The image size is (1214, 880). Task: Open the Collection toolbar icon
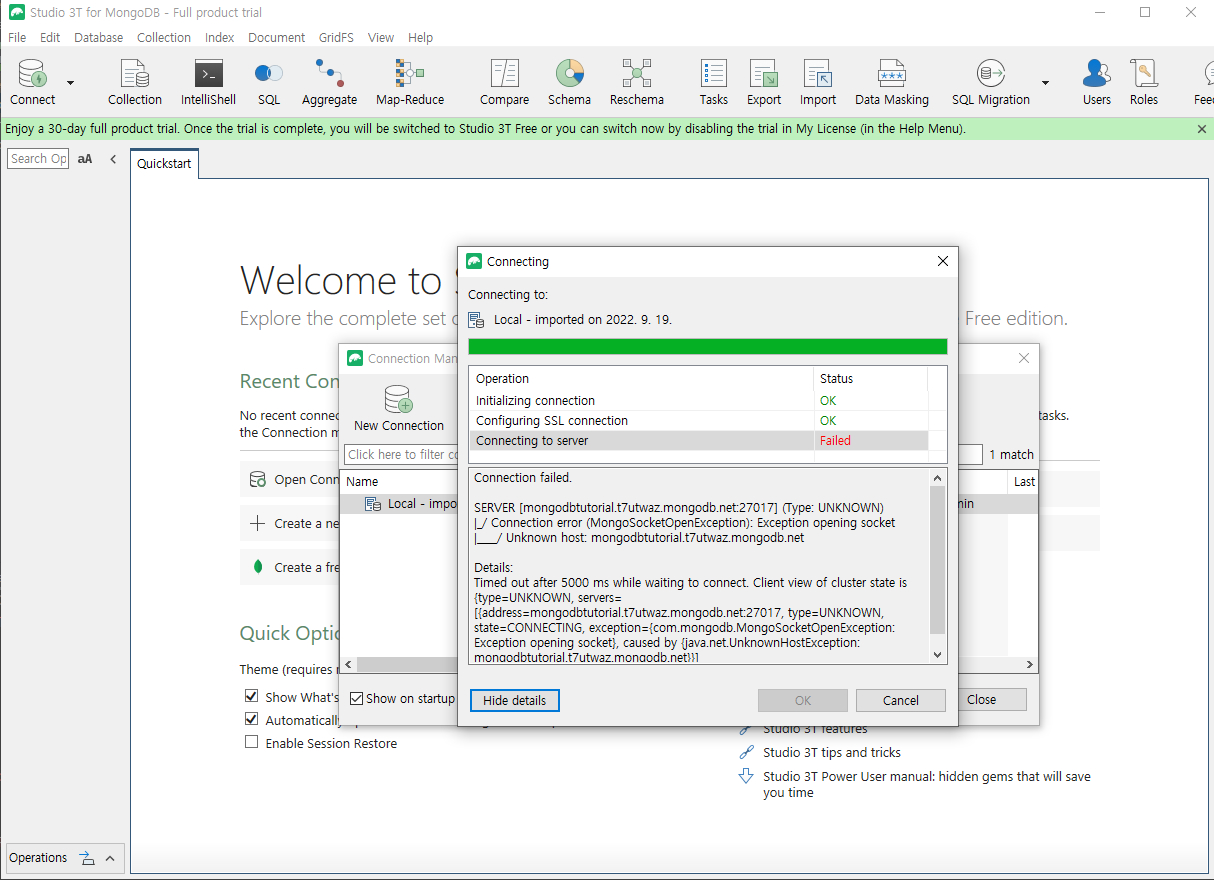(135, 82)
